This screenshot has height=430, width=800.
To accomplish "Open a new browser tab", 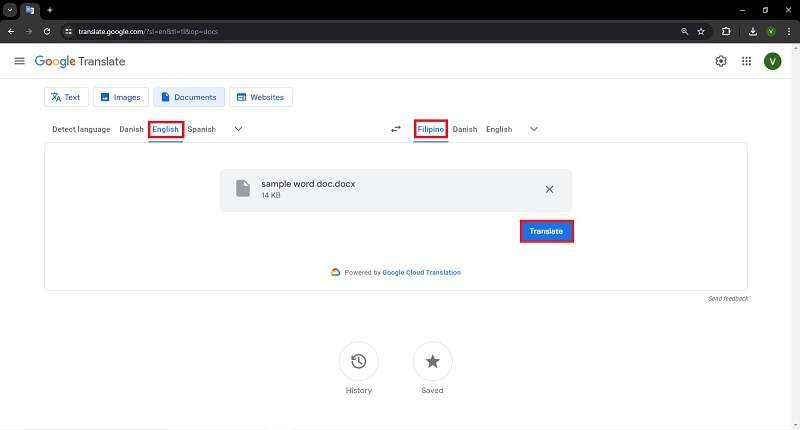I will click(49, 10).
